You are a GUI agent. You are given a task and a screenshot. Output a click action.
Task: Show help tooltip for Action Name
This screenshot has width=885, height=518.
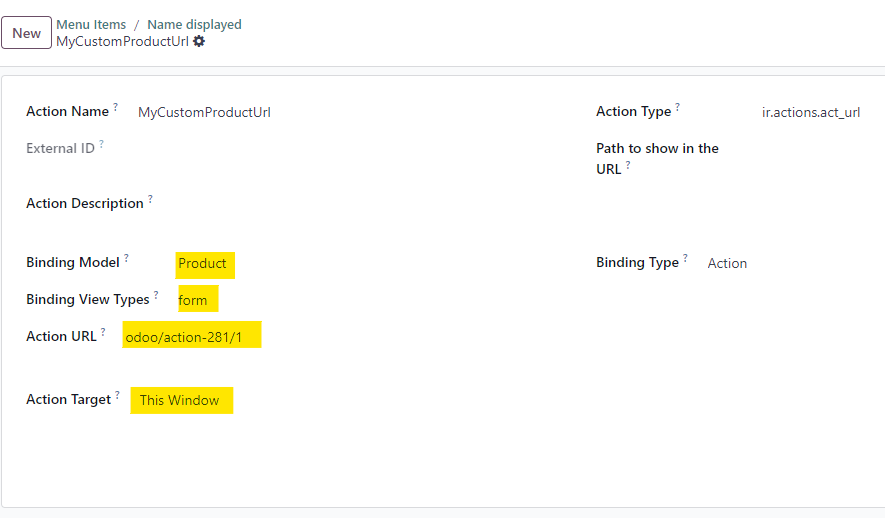pyautogui.click(x=115, y=106)
